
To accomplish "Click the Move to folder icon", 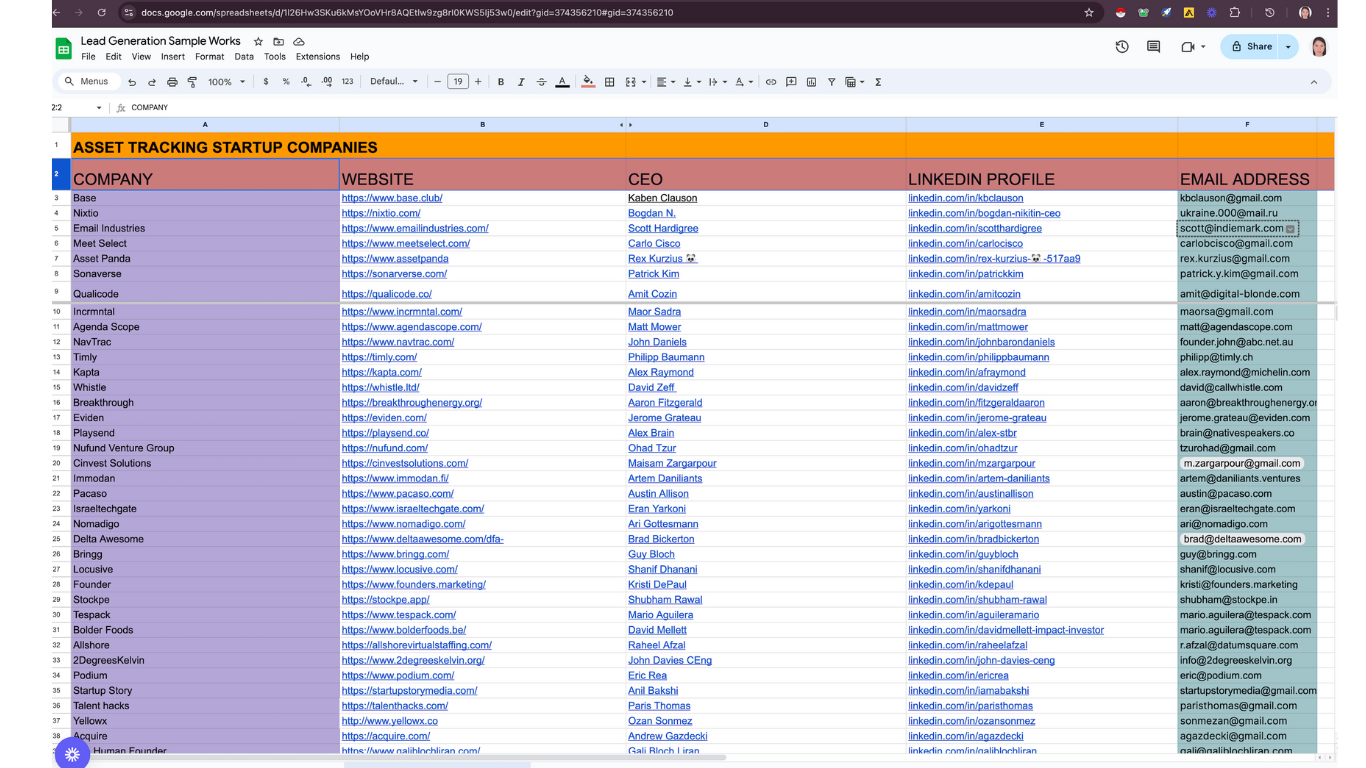I will tap(278, 42).
